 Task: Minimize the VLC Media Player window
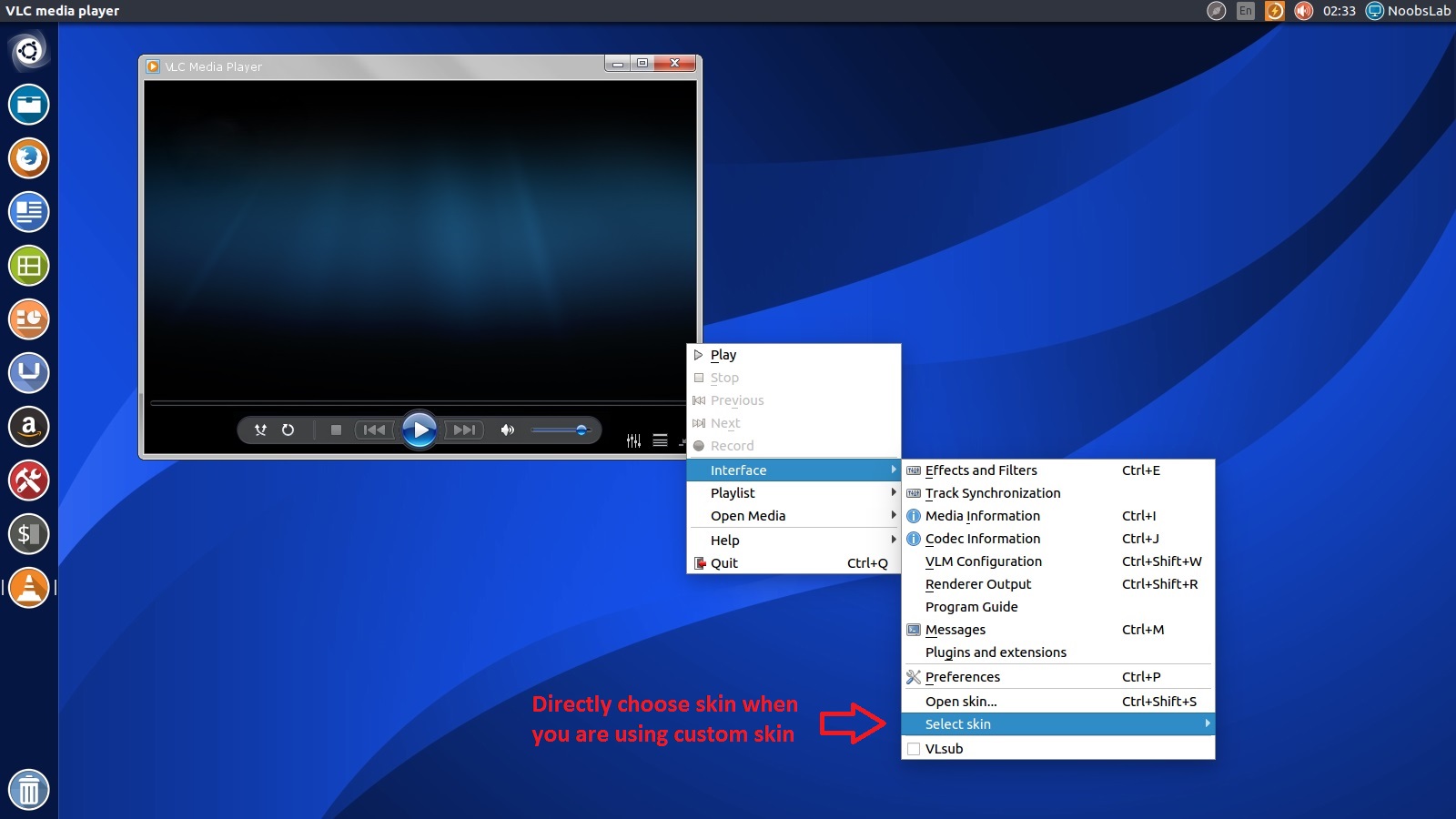click(x=618, y=64)
